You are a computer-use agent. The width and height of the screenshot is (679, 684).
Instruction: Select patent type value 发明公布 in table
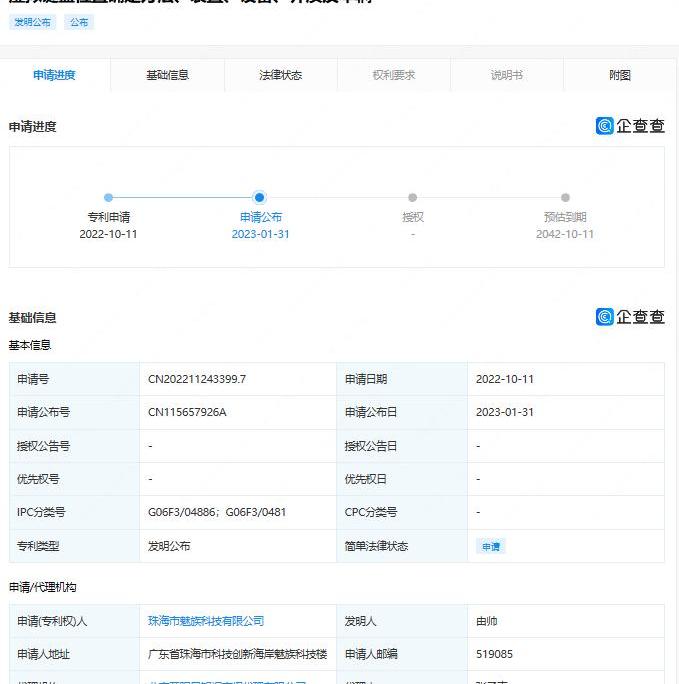coord(169,546)
